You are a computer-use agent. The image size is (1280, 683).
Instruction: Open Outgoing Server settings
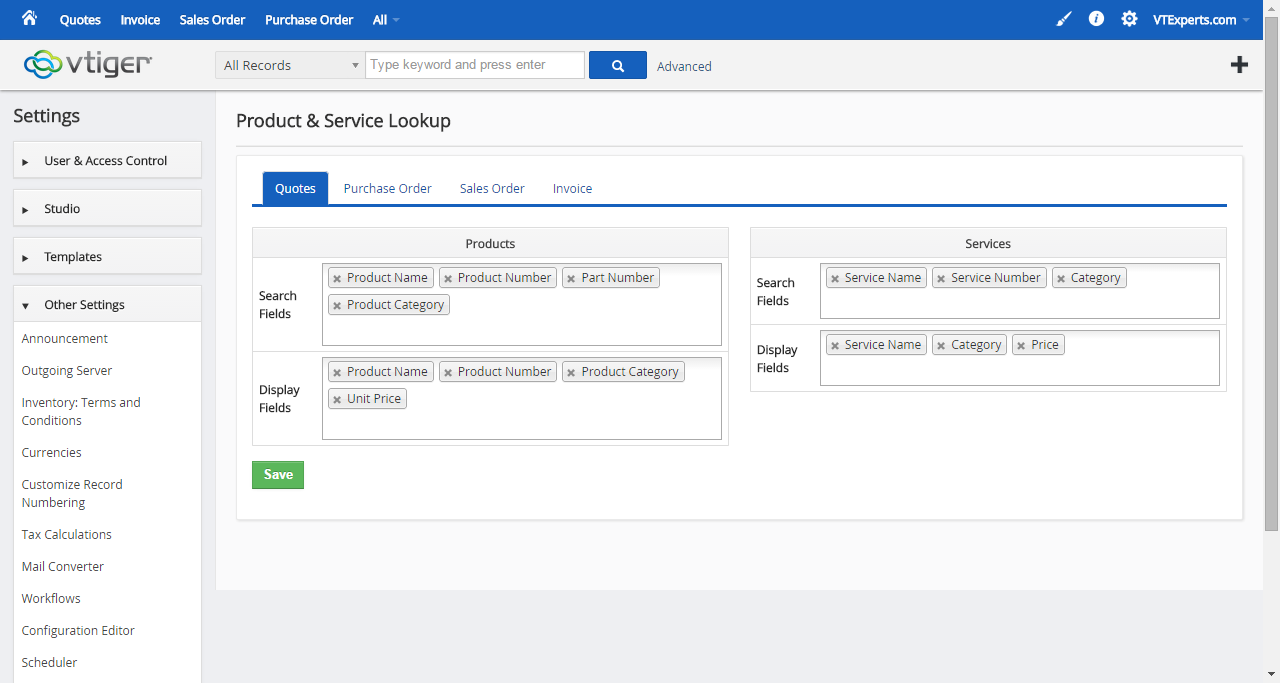[67, 371]
